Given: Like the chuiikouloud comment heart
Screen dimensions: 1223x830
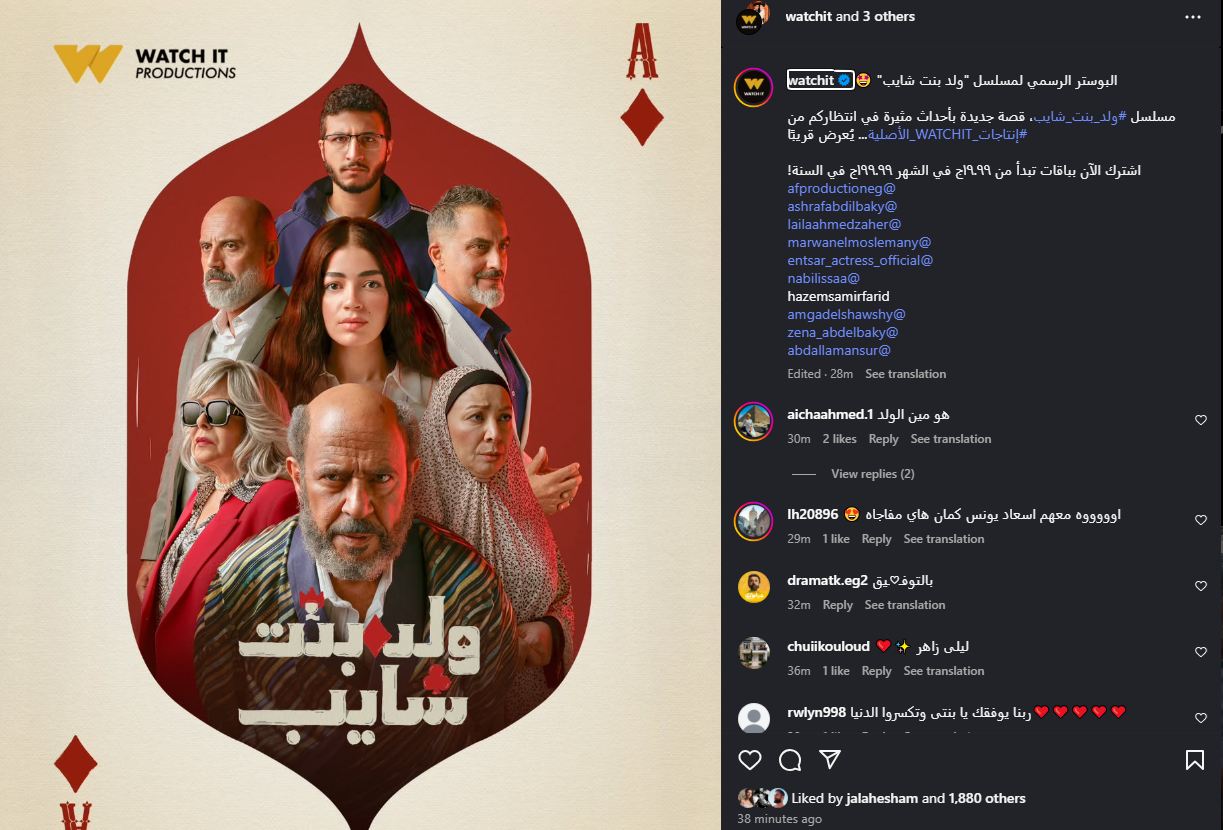Looking at the screenshot, I should pyautogui.click(x=1201, y=652).
